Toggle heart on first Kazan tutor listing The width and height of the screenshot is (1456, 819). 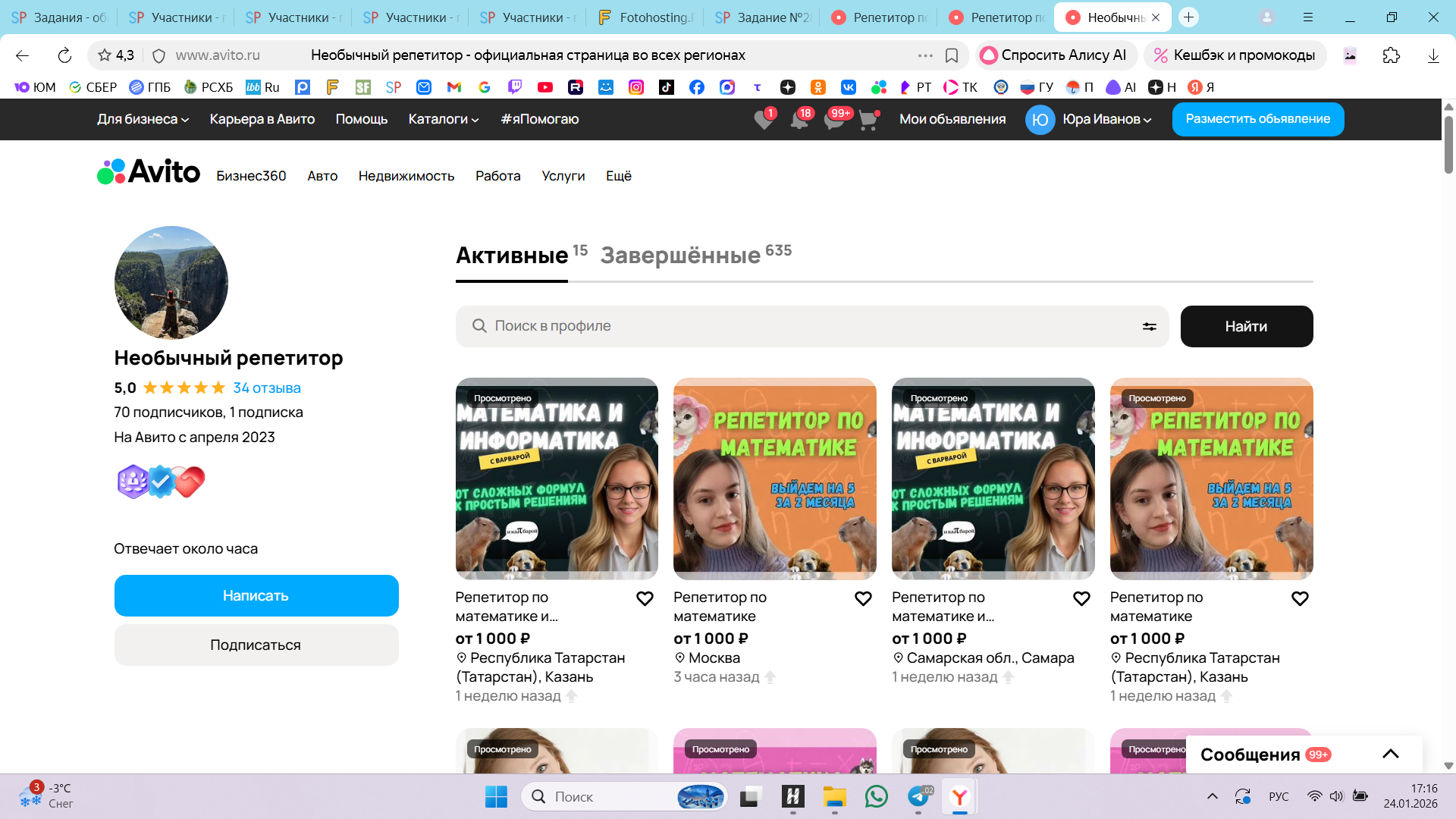[x=645, y=598]
